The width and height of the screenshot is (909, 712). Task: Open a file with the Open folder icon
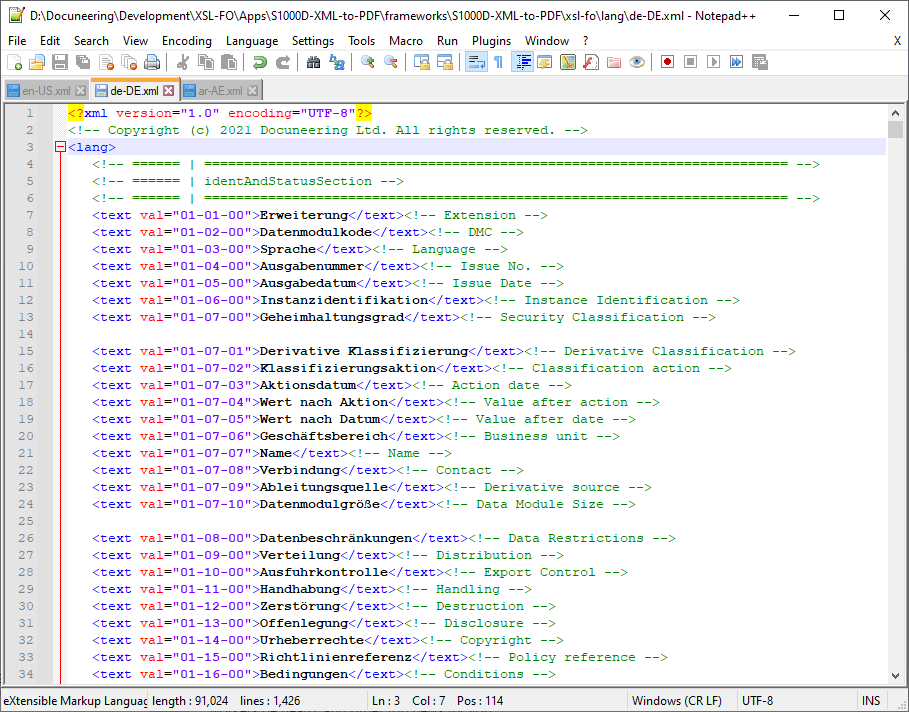coord(37,62)
